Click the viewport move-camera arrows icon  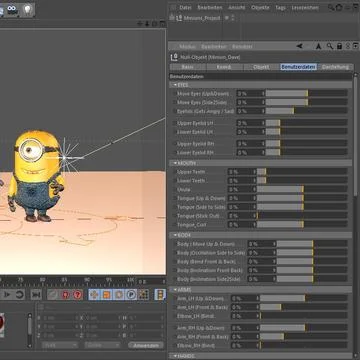point(140,24)
